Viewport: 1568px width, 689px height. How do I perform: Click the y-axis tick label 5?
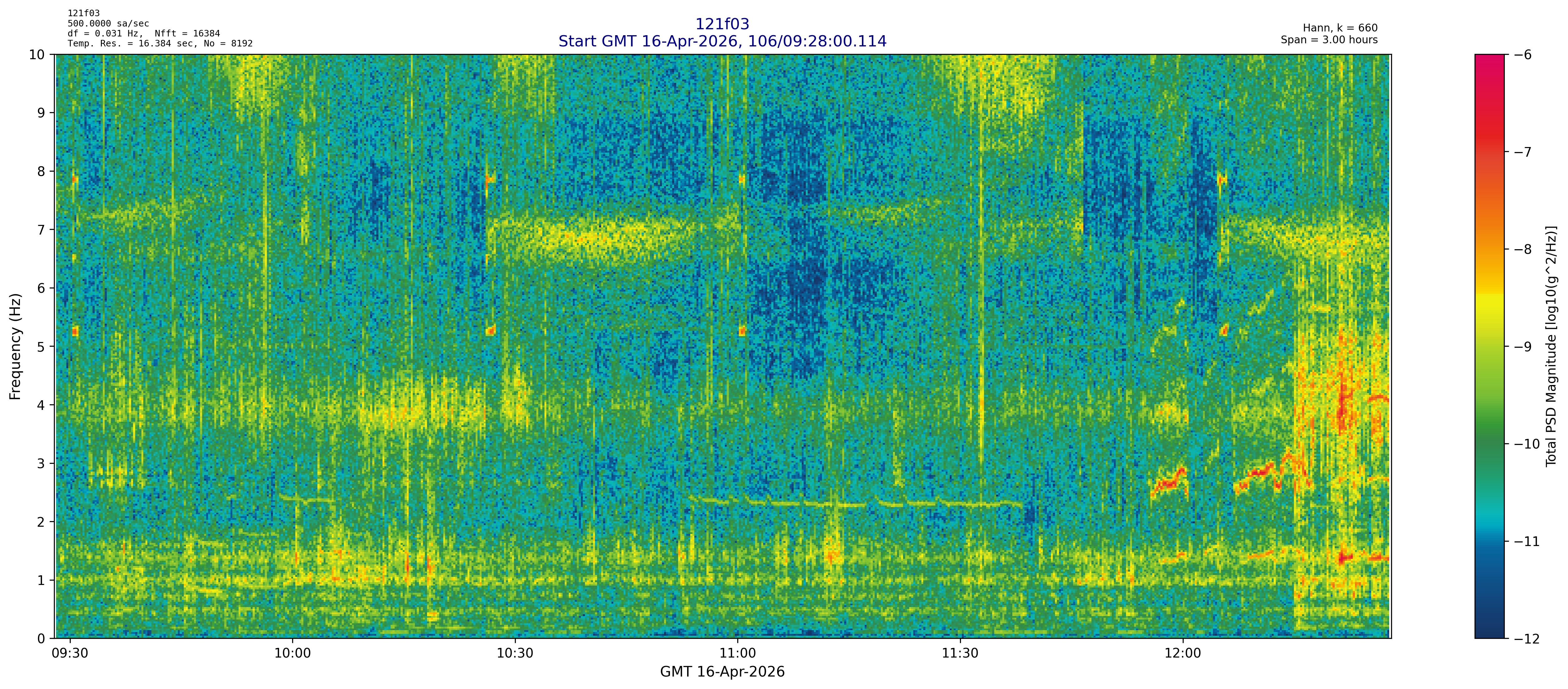41,347
